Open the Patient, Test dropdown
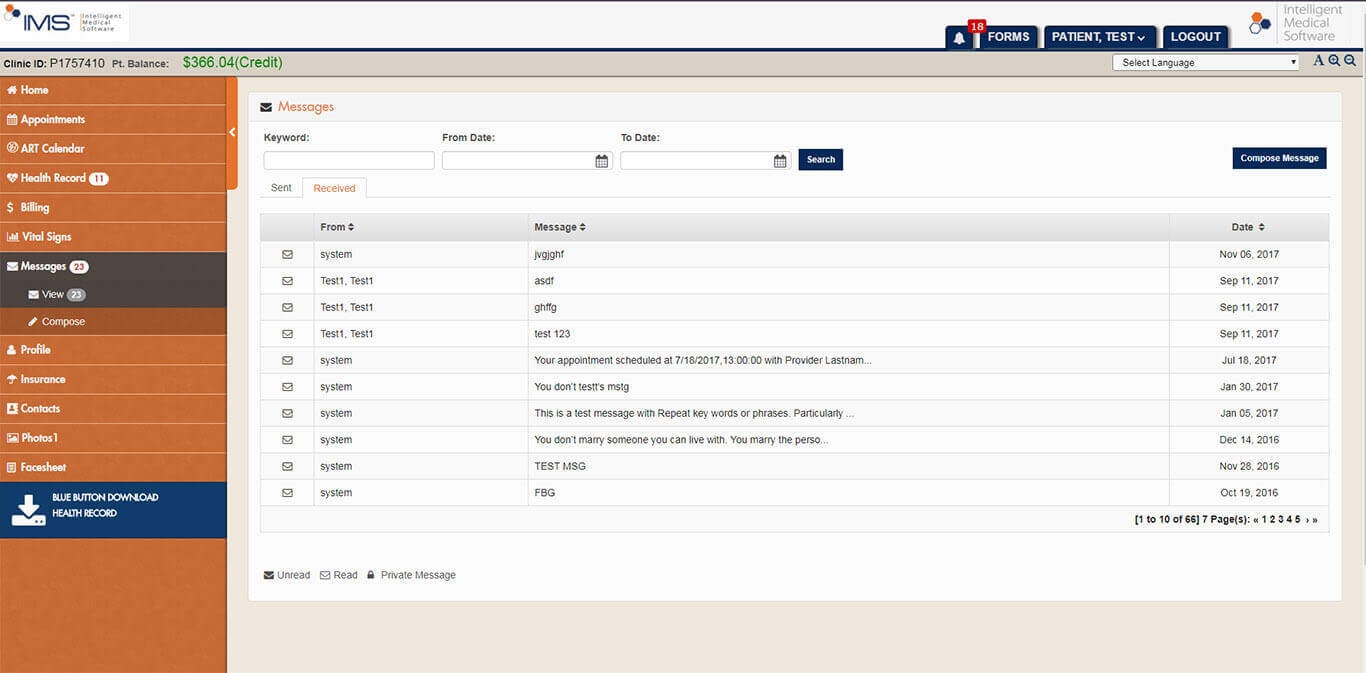 tap(1099, 36)
